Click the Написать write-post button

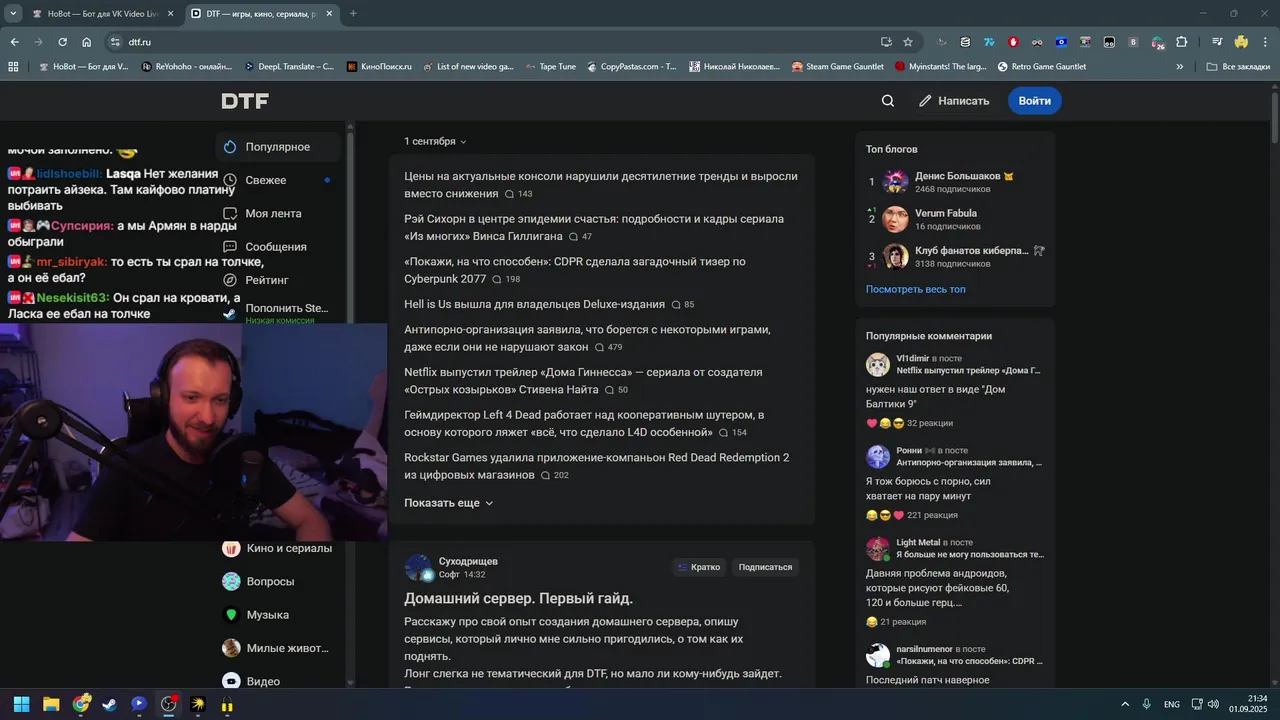click(954, 101)
